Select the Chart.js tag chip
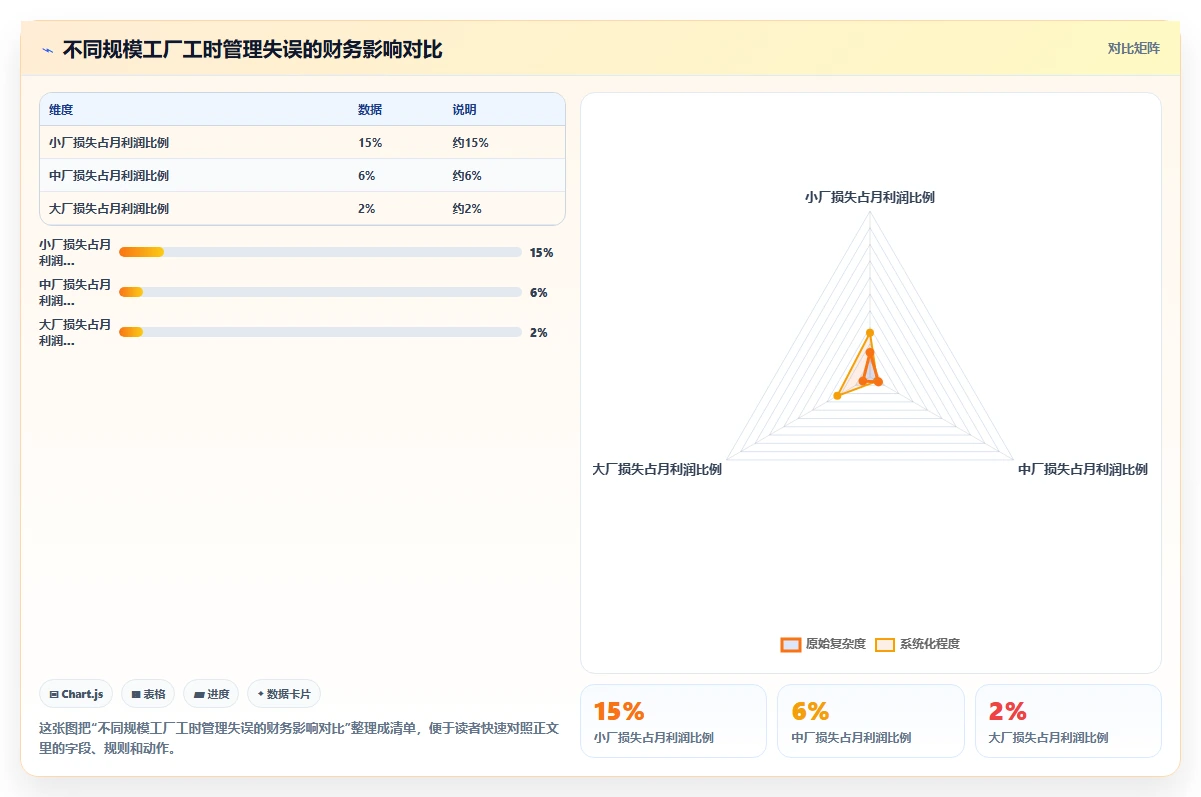 (x=76, y=694)
